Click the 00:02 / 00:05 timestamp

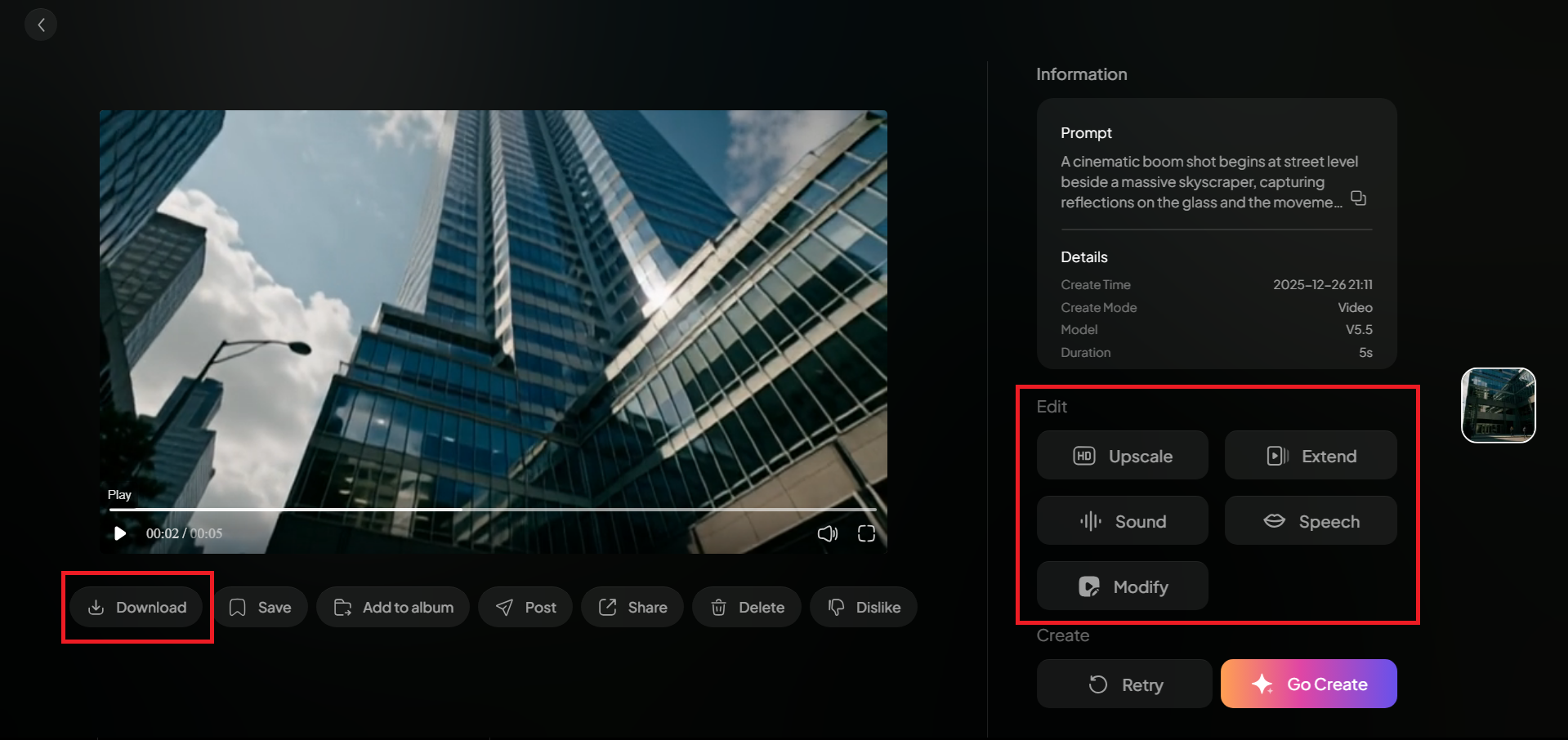point(184,533)
